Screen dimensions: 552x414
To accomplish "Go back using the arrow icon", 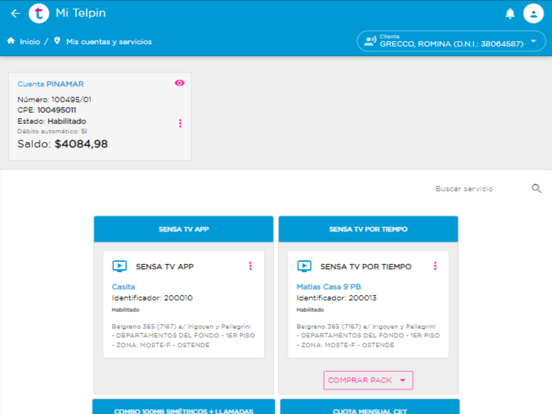I will [x=15, y=13].
